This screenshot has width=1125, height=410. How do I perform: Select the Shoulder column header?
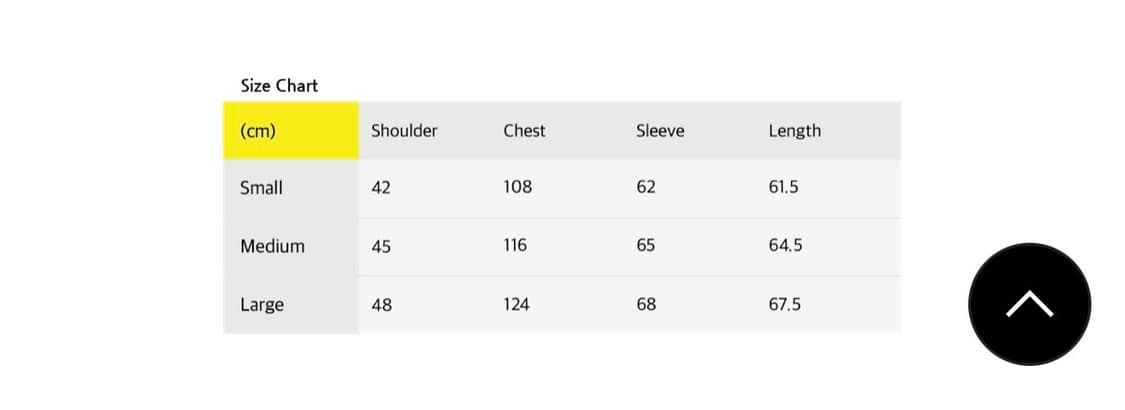(404, 131)
